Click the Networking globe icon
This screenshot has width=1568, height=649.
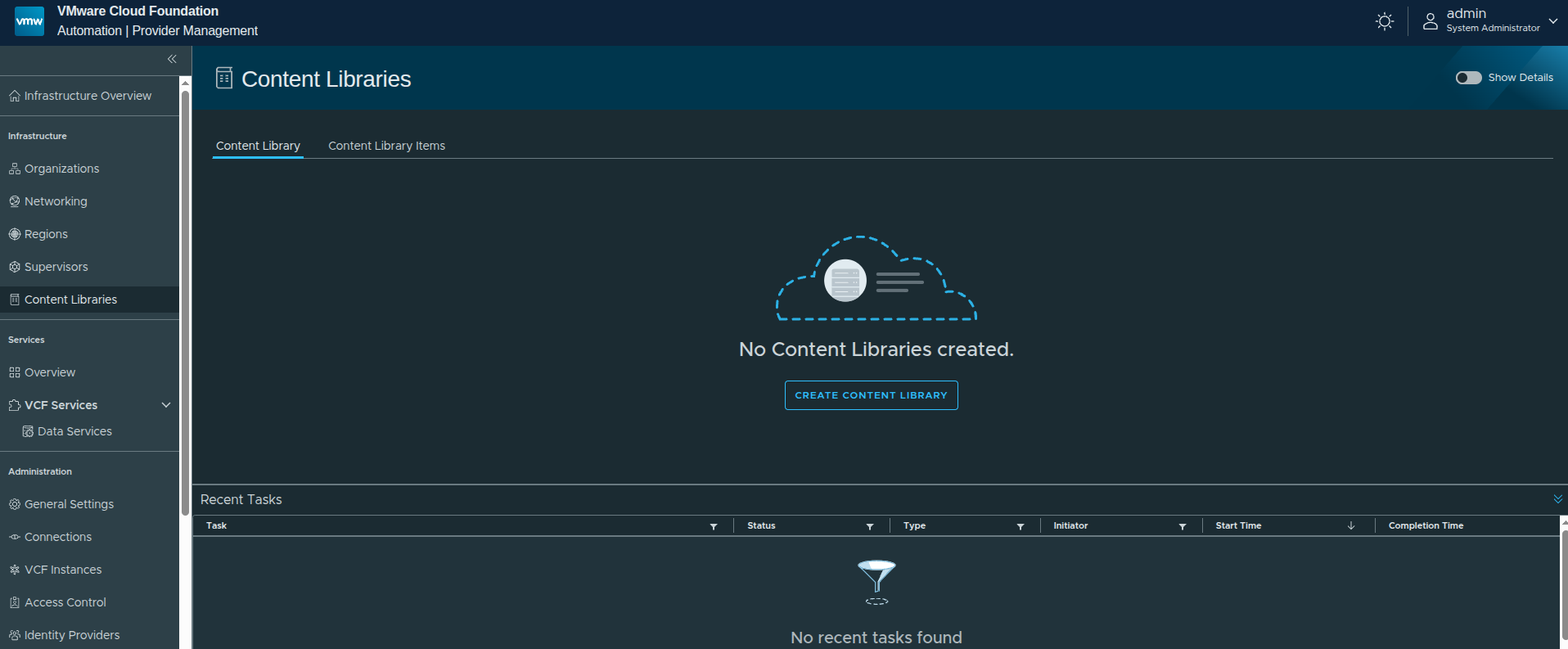click(x=14, y=201)
